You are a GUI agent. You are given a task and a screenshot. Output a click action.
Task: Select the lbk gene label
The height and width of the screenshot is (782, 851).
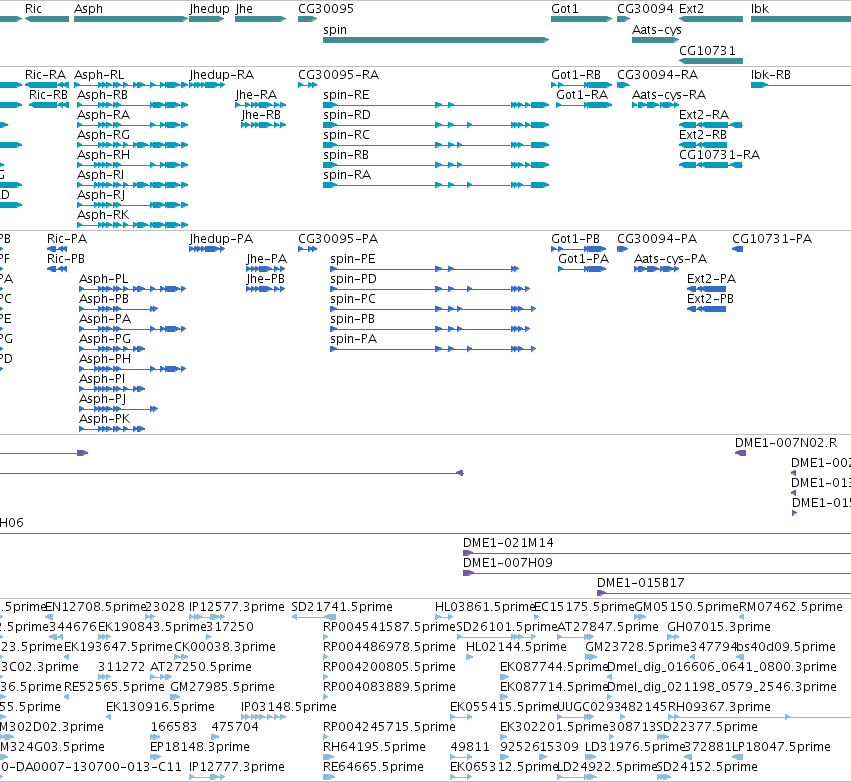click(x=760, y=9)
